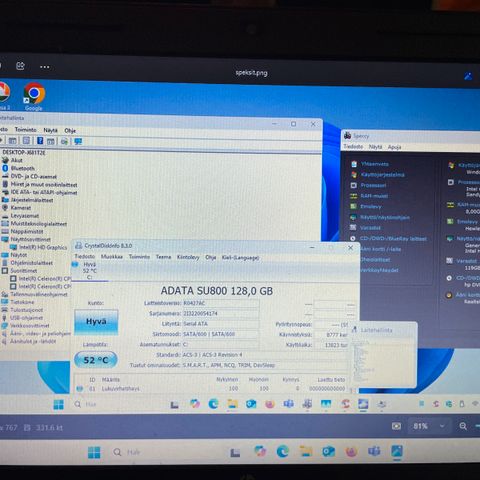The width and height of the screenshot is (480, 480).
Task: Open File Explorer from the bottom taskbar
Action: [x=305, y=452]
